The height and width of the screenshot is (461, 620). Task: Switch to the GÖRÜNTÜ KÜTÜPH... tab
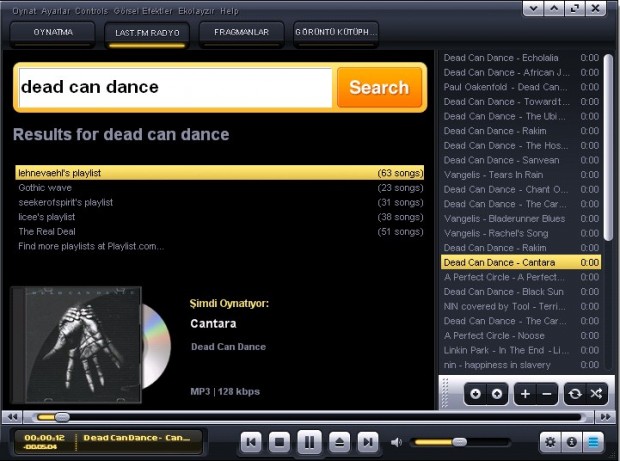point(336,33)
